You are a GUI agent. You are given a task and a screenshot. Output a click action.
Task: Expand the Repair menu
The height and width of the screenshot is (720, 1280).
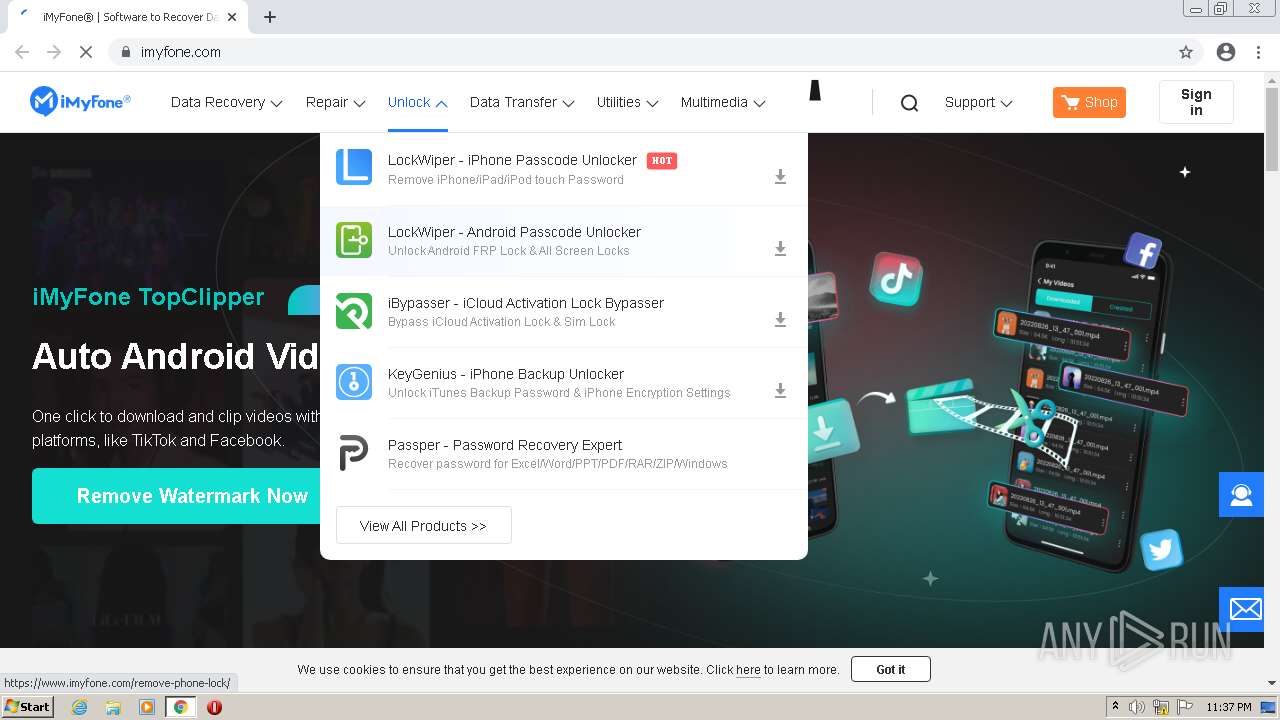pyautogui.click(x=335, y=102)
